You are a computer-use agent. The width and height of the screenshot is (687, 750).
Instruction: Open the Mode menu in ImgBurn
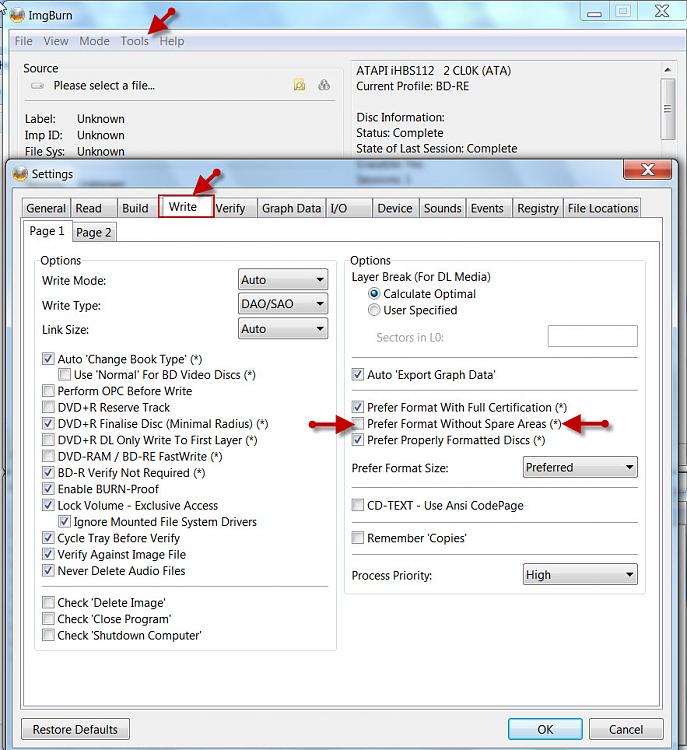(94, 41)
